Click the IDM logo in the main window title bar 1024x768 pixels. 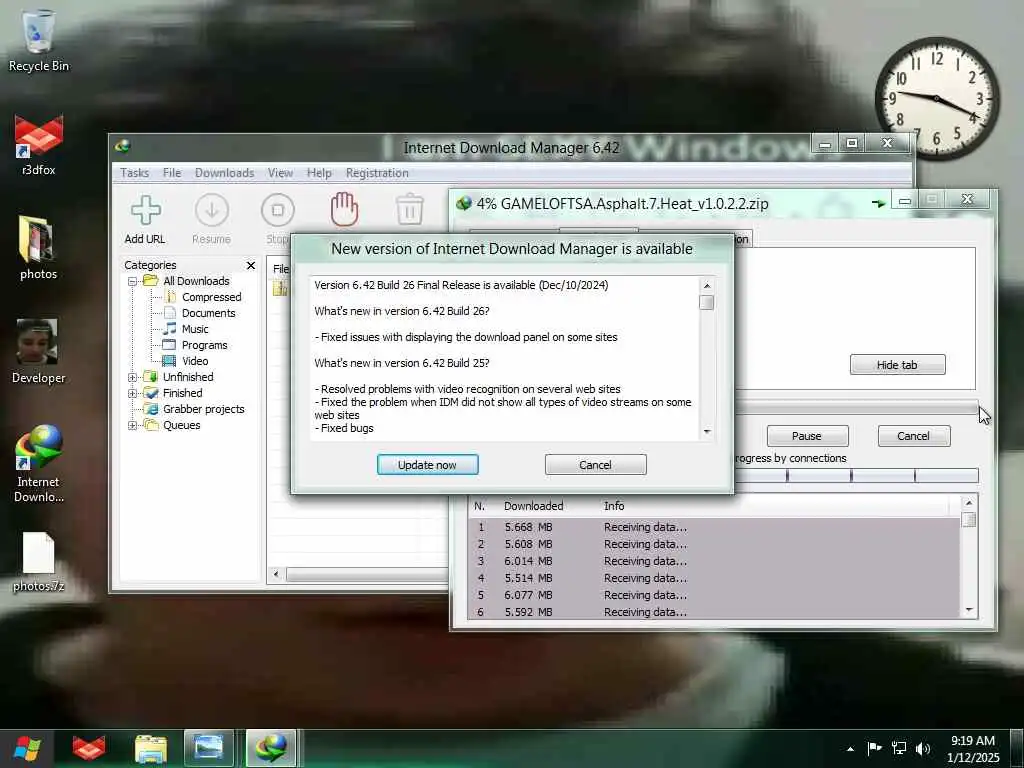122,146
